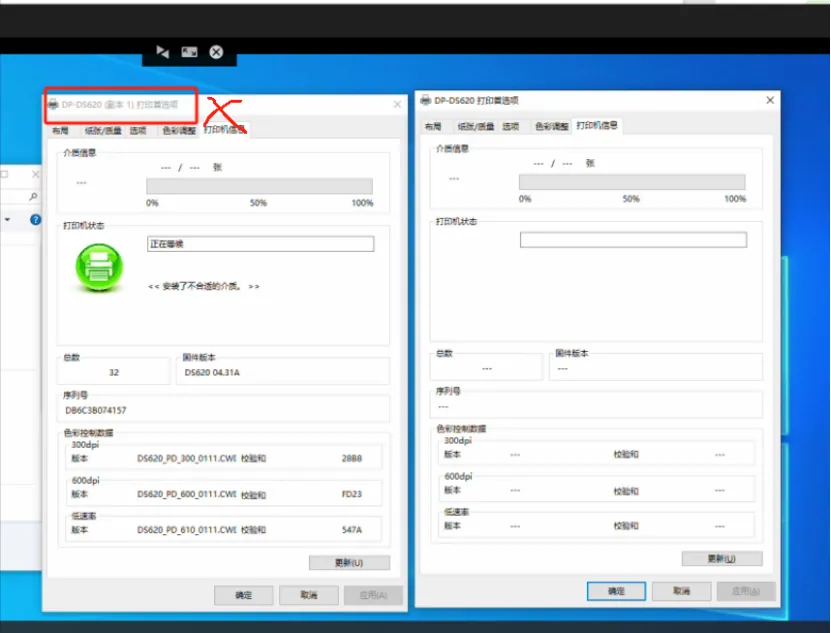Click the DS620_PD_600_0111.CWD version text
The height and width of the screenshot is (633, 831).
pos(187,494)
